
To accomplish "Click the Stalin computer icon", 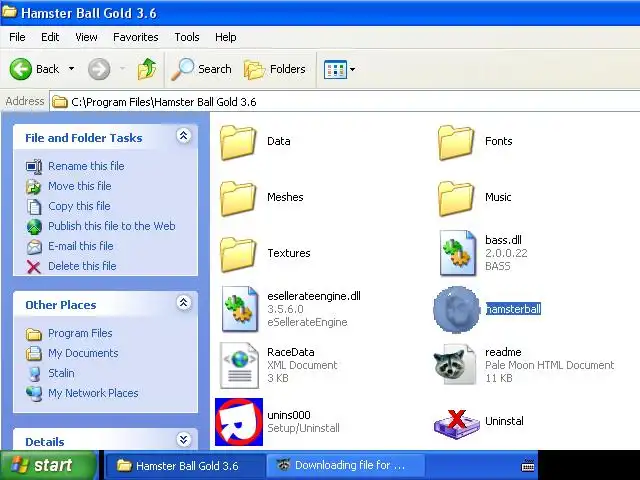I will [35, 373].
